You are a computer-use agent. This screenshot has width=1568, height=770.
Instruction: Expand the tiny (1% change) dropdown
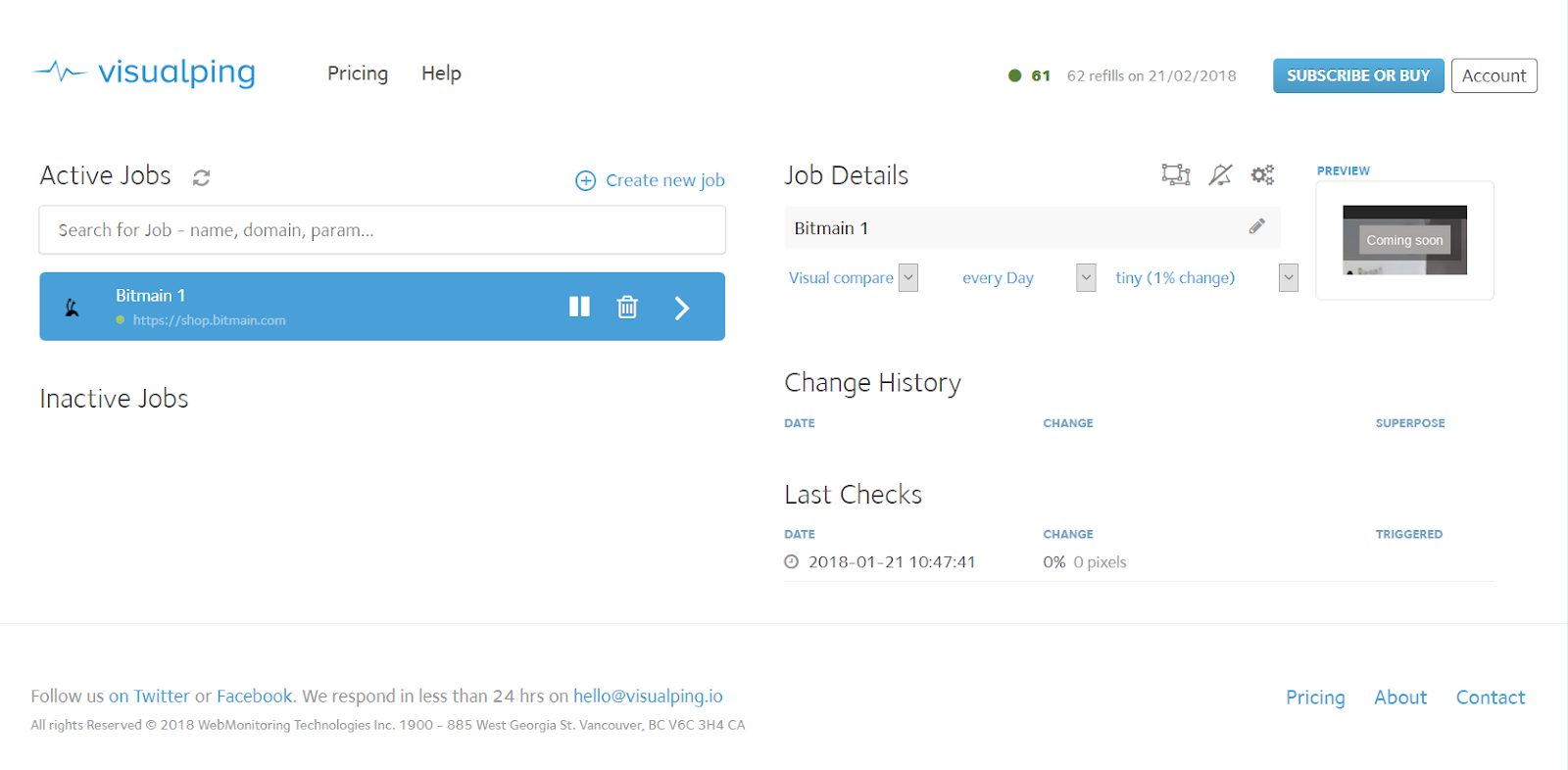click(1288, 278)
